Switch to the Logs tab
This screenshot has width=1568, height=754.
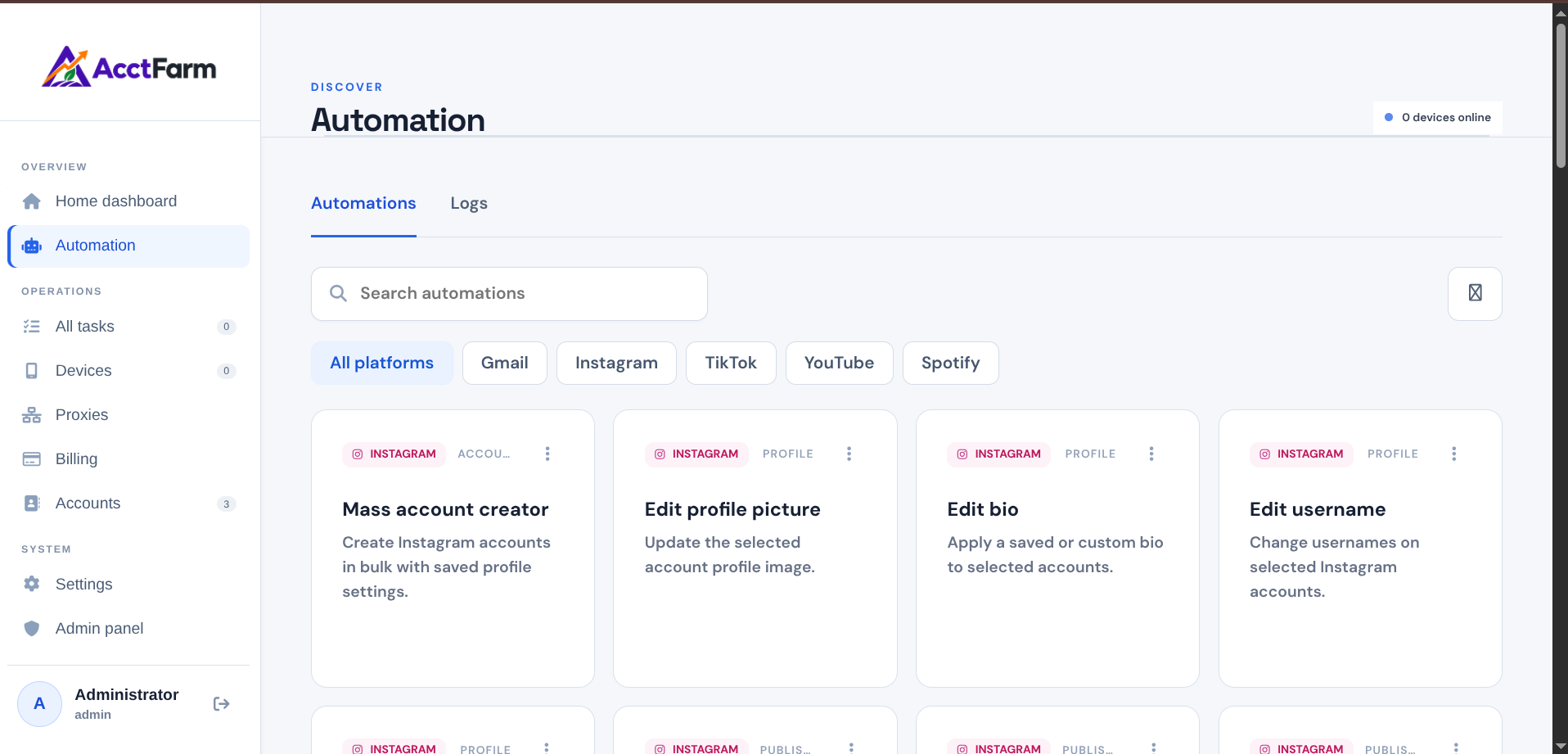pyautogui.click(x=469, y=204)
